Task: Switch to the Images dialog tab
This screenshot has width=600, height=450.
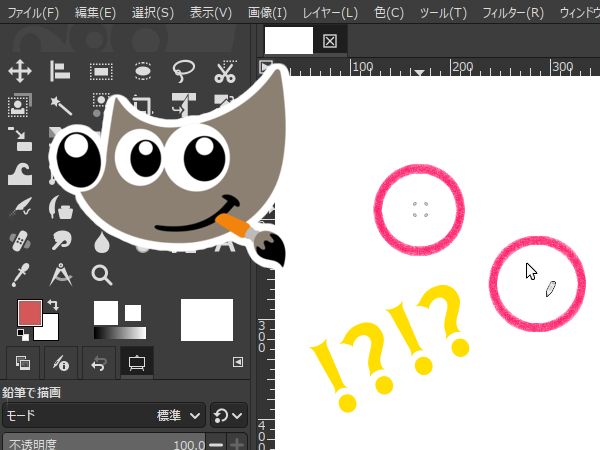Action: 23,362
